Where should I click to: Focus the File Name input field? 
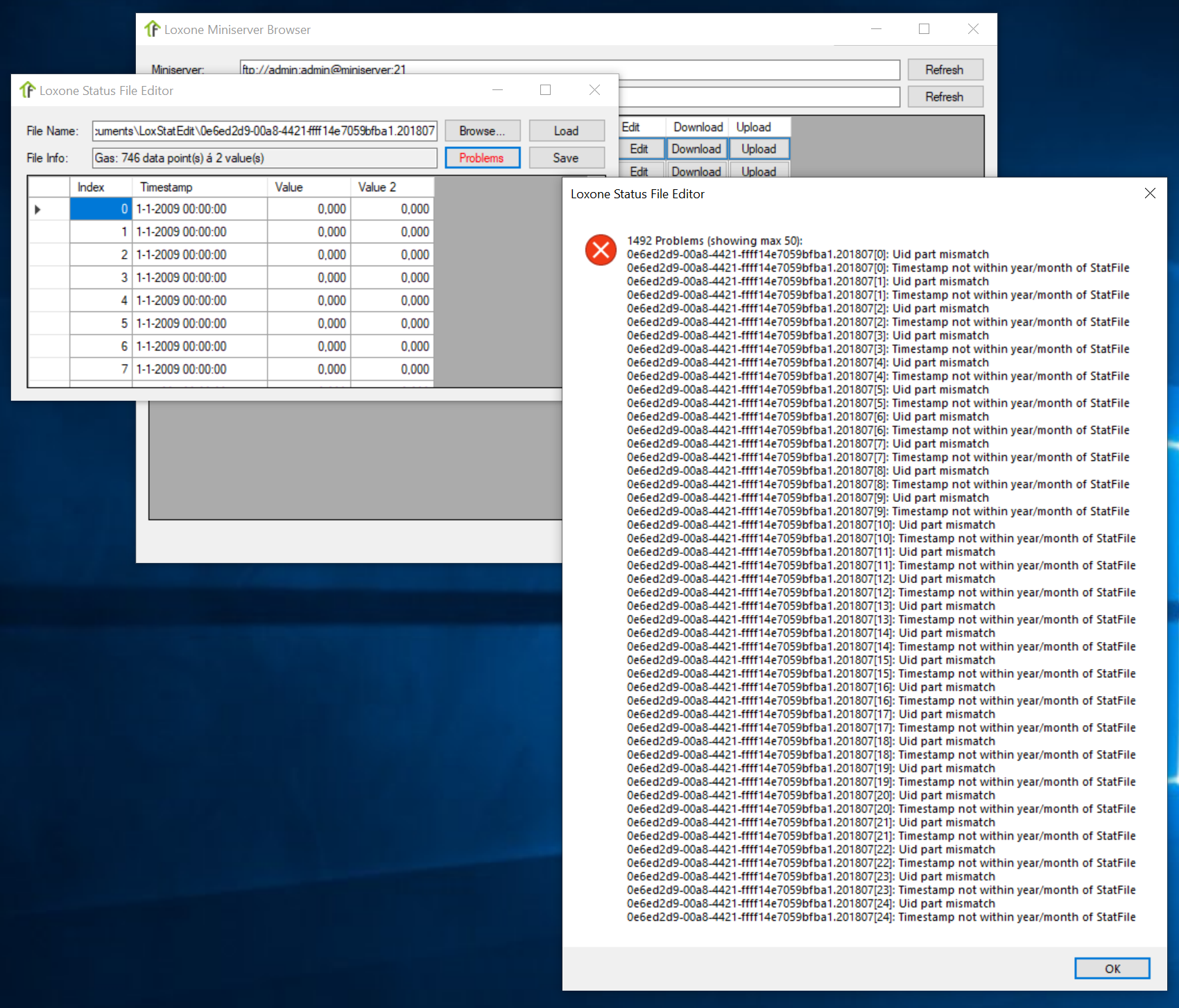(265, 131)
